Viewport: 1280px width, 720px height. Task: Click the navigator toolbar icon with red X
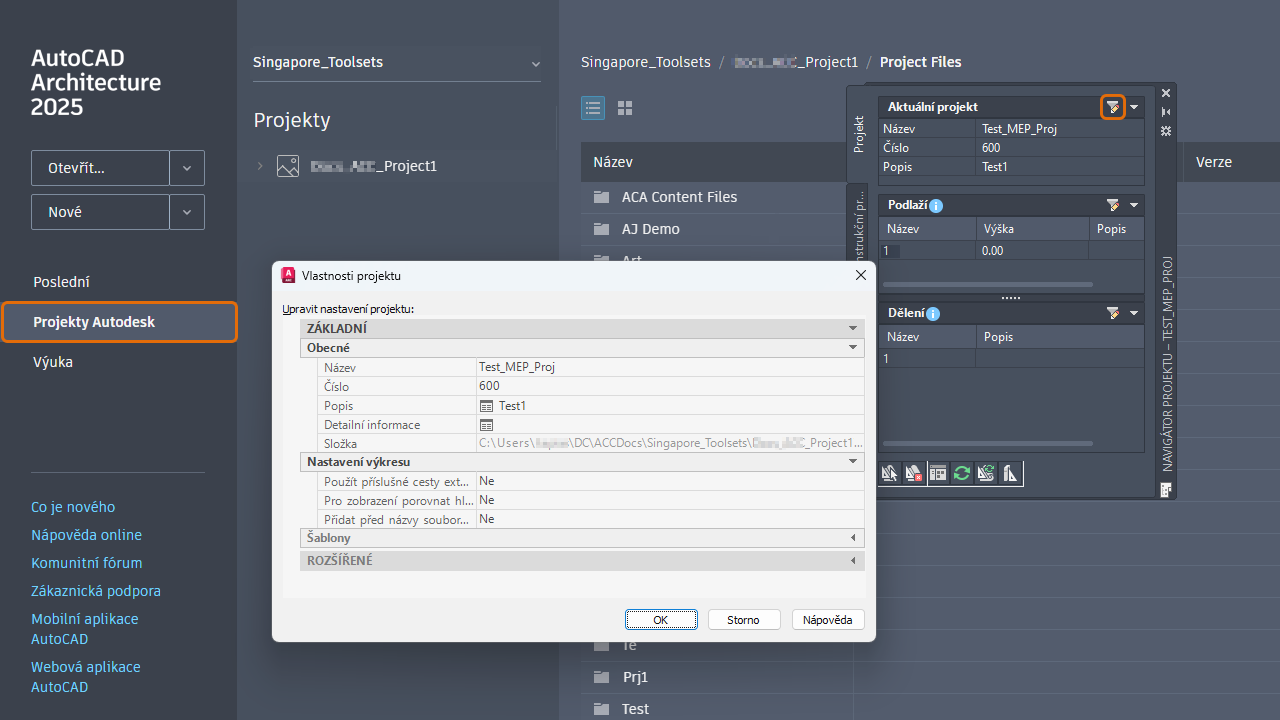click(x=913, y=473)
